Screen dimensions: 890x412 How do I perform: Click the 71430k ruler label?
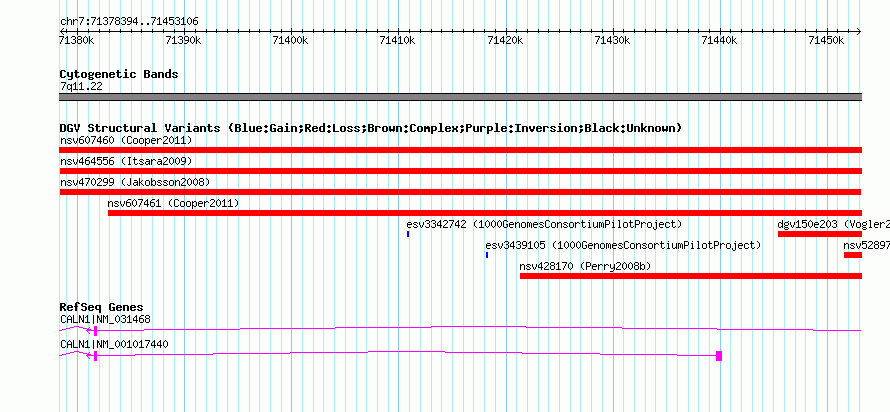(x=612, y=40)
